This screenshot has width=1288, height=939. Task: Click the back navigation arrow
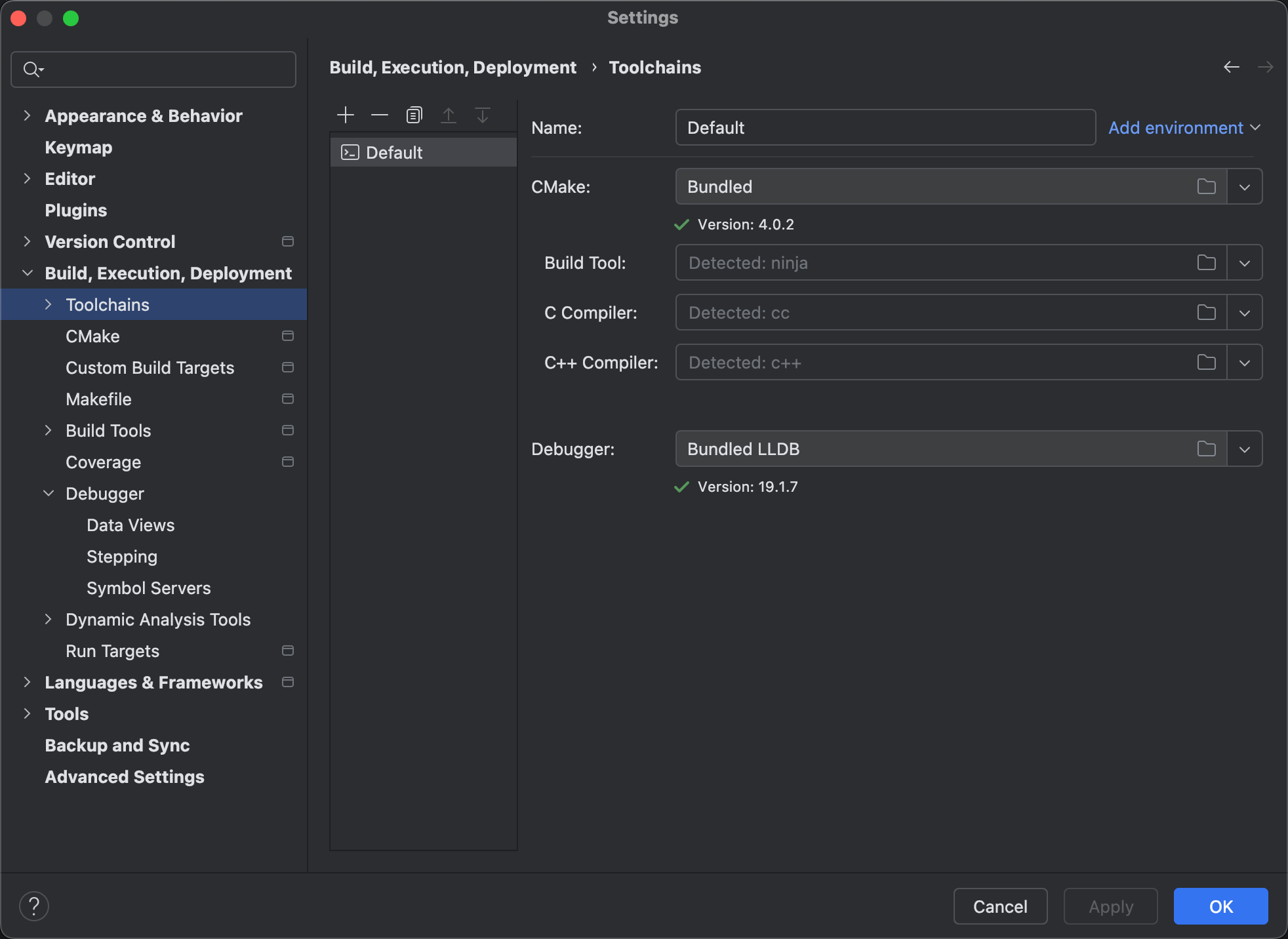click(x=1231, y=67)
